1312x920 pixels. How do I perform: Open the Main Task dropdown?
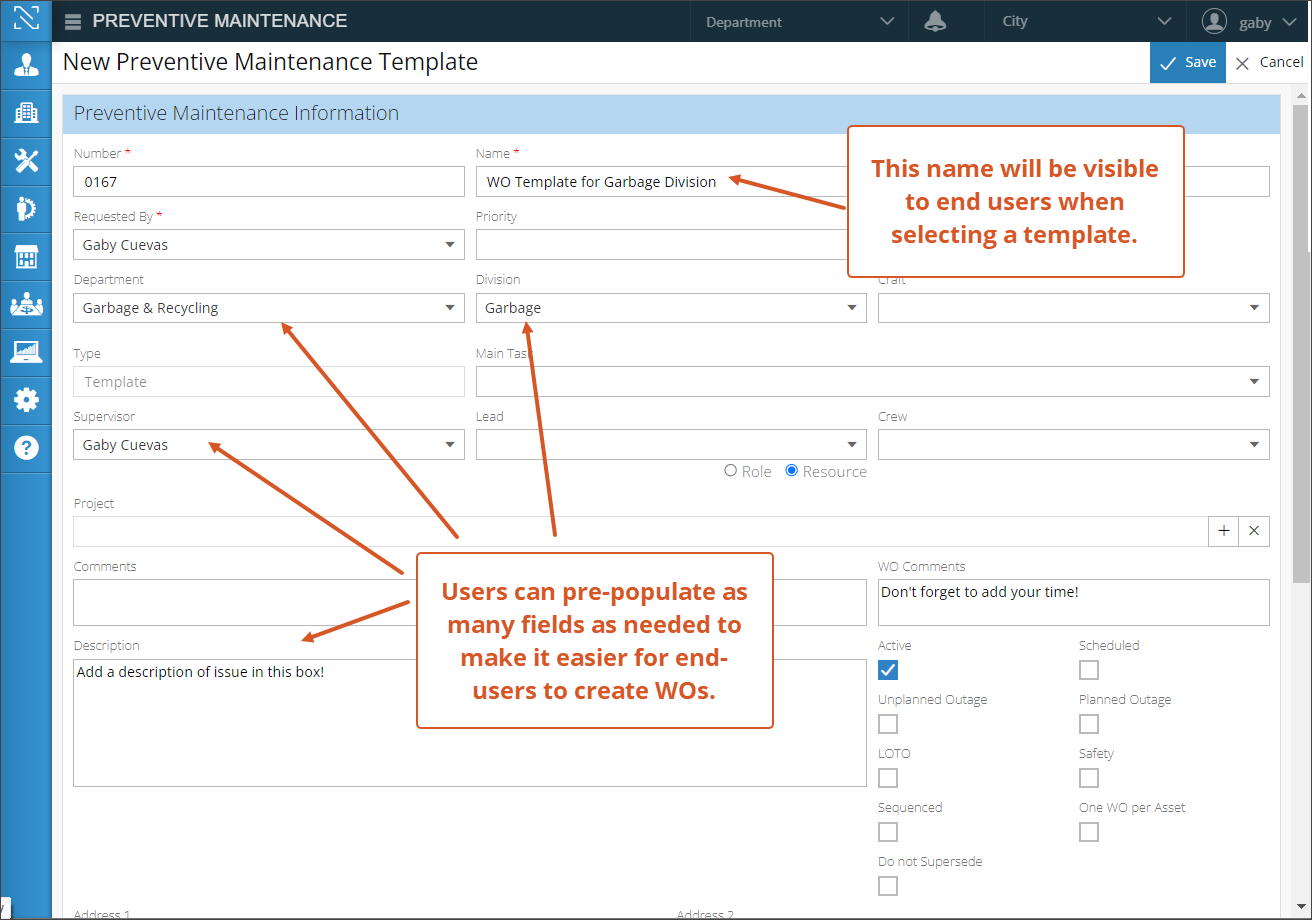tap(873, 382)
